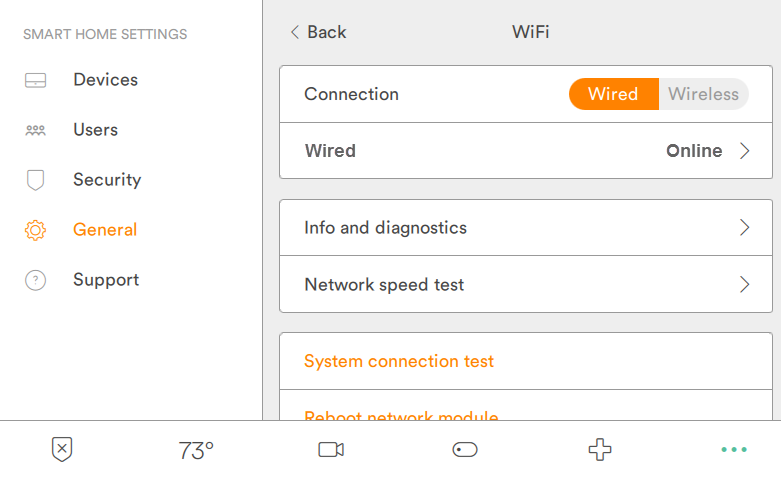Open Info and diagnostics chevron
This screenshot has width=781, height=480.
744,228
